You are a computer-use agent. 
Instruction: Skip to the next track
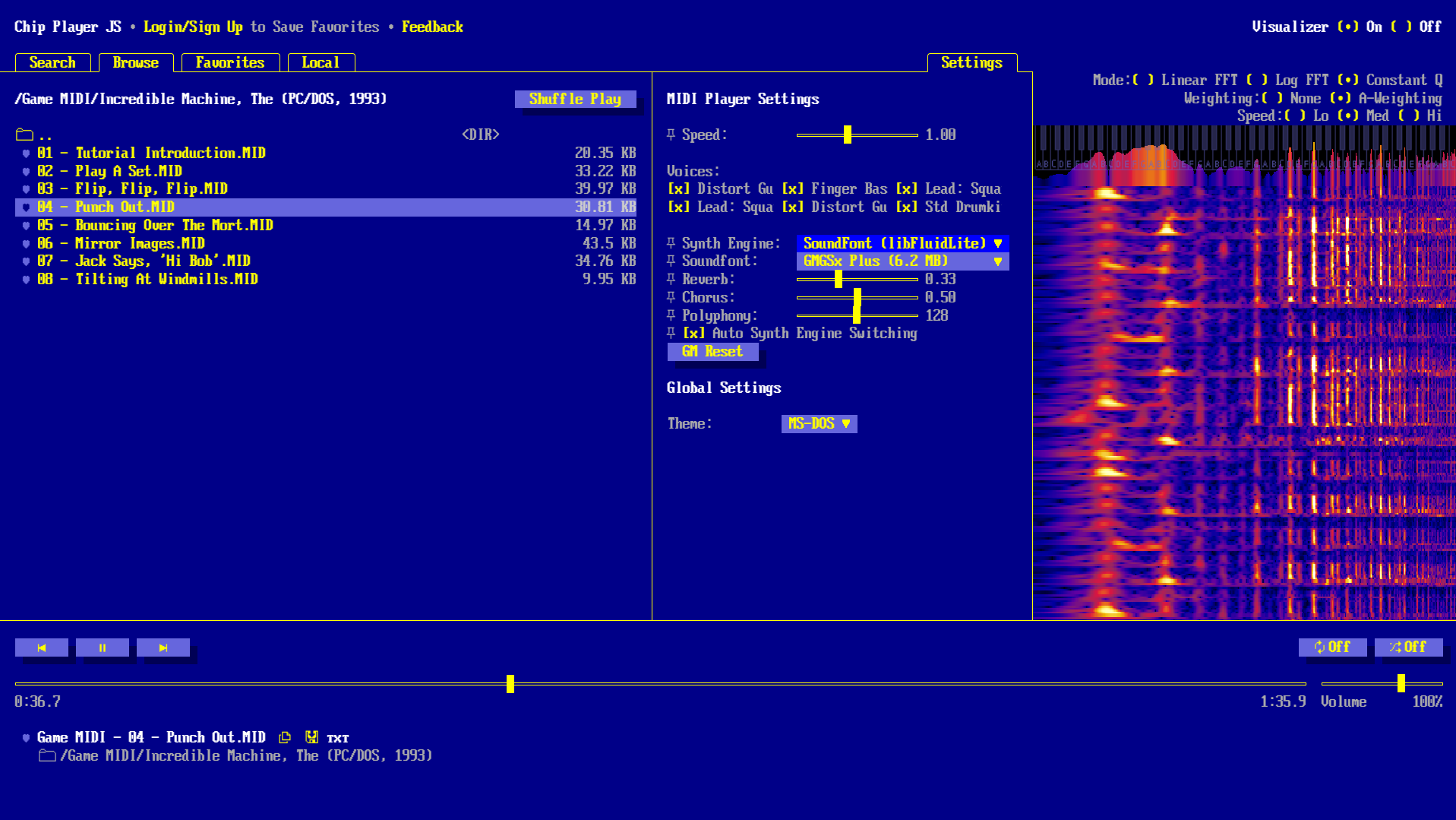[163, 647]
